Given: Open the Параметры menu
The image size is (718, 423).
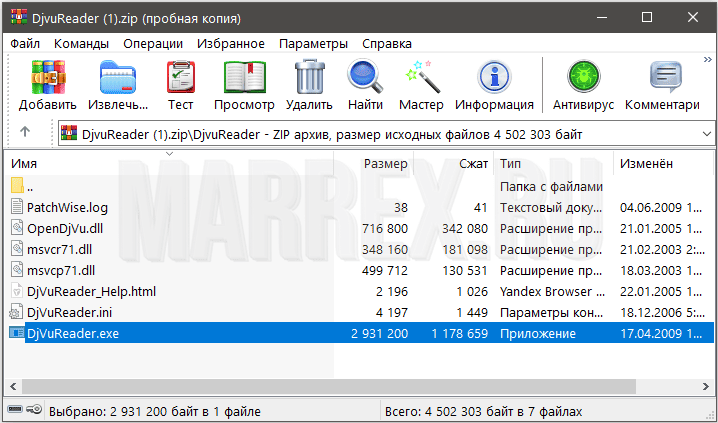Looking at the screenshot, I should [x=313, y=44].
